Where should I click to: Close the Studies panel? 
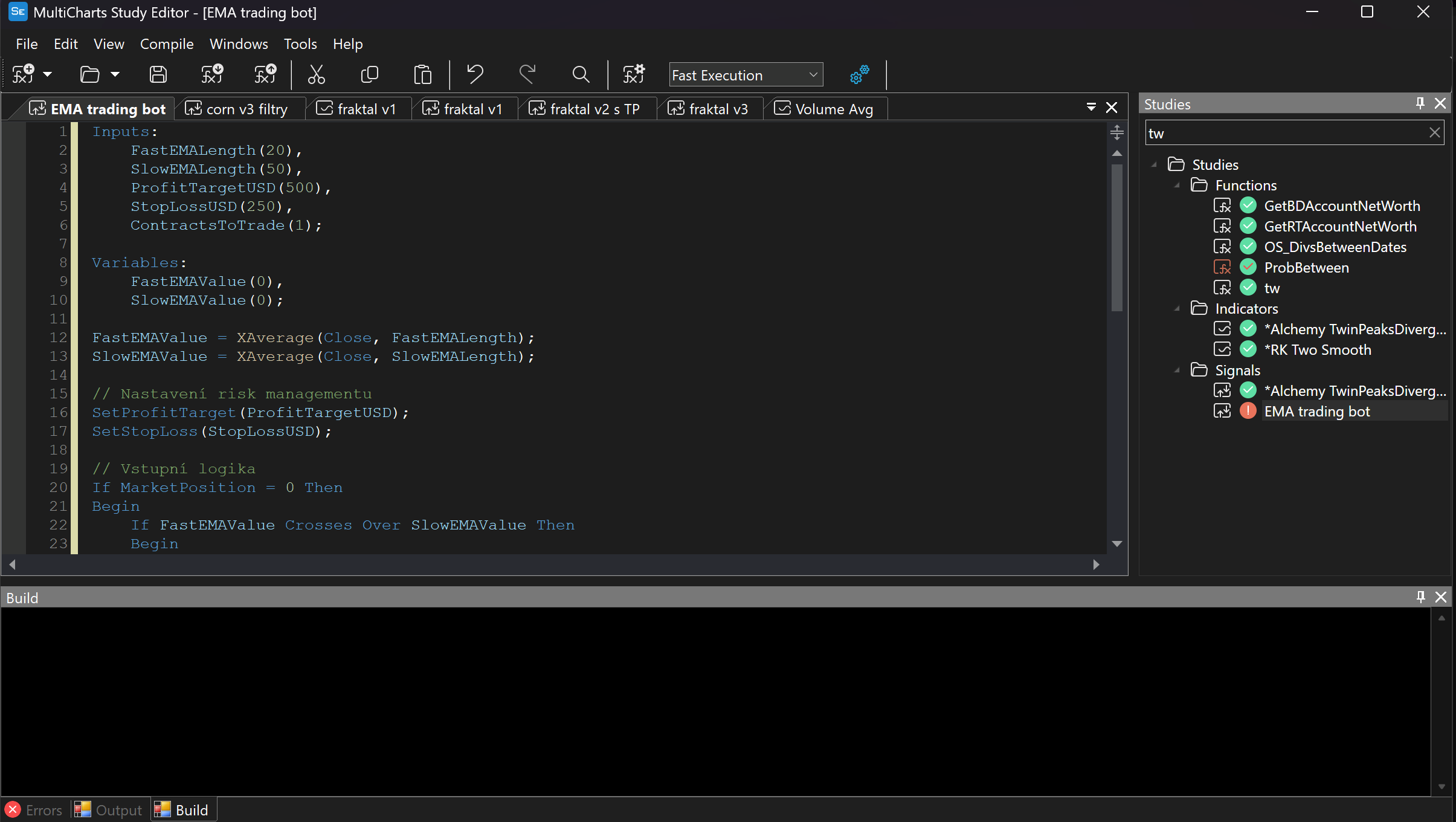coord(1440,103)
